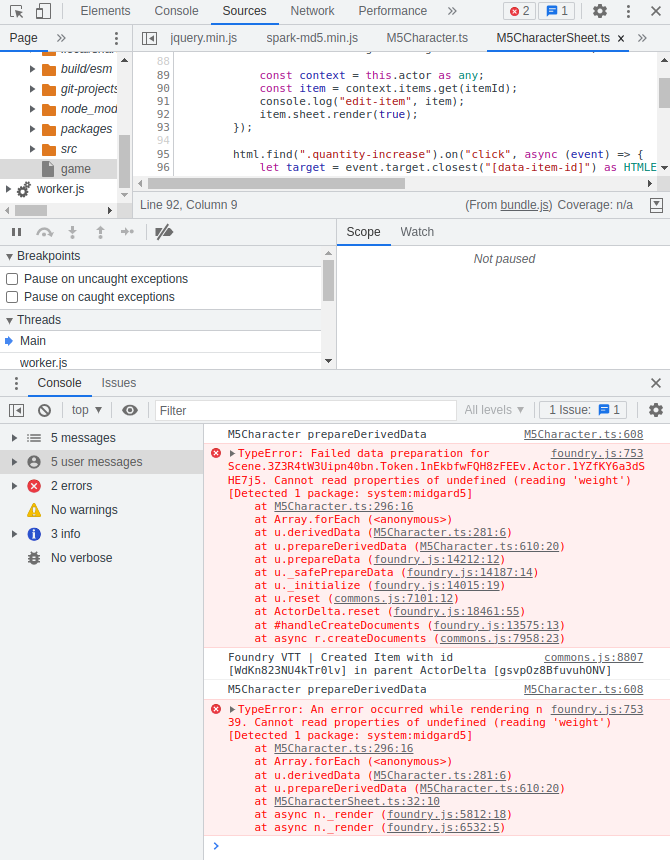
Task: Open the live expression eye icon
Action: click(x=130, y=410)
